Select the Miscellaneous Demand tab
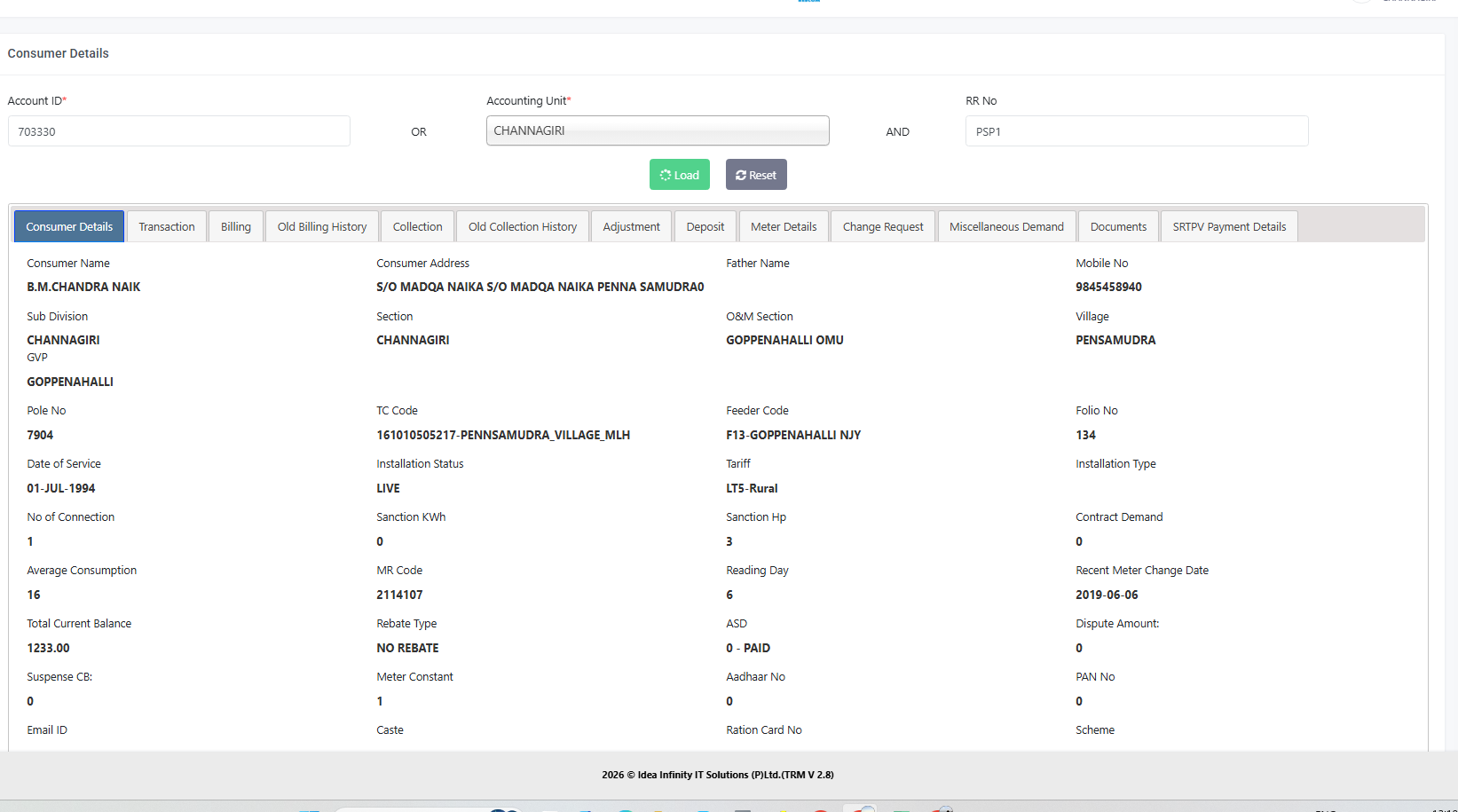 coord(1006,226)
